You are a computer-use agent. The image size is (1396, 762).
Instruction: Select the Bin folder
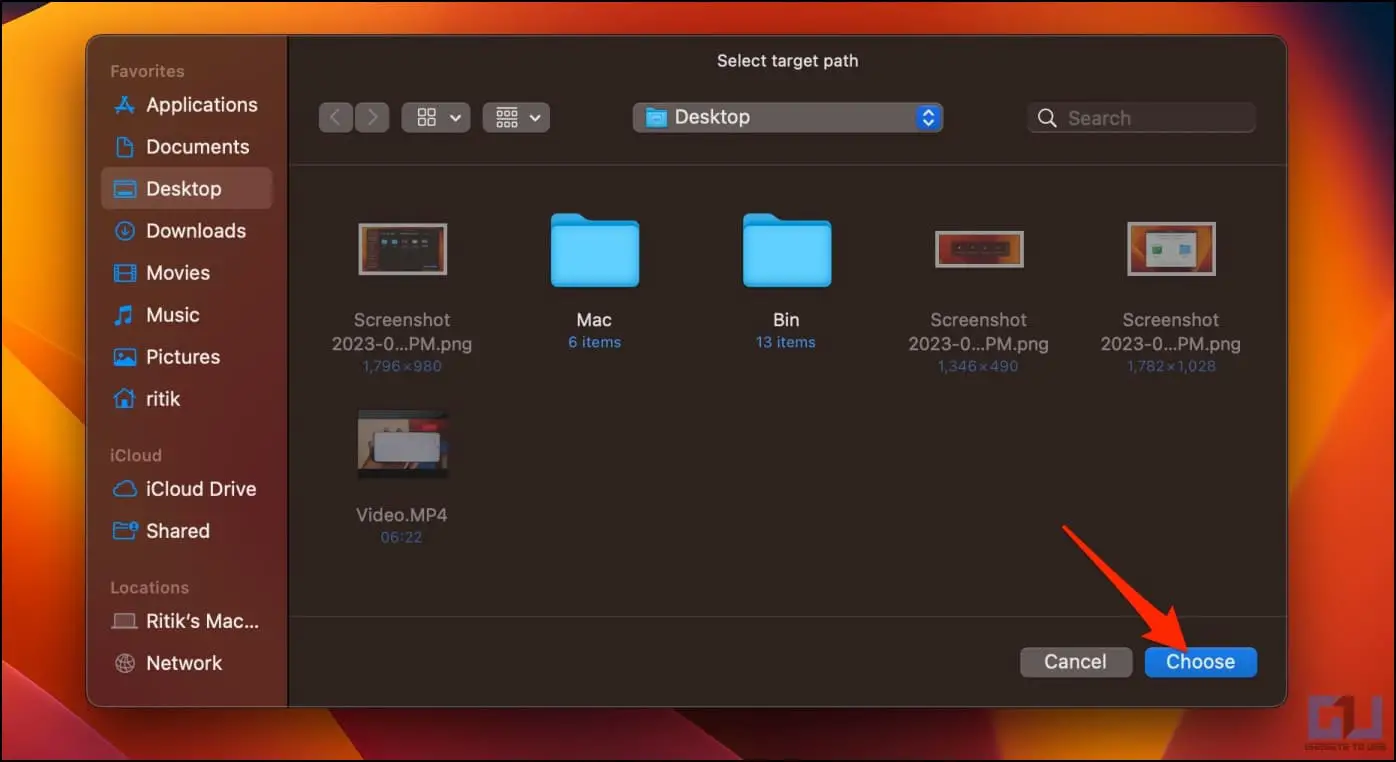coord(786,252)
